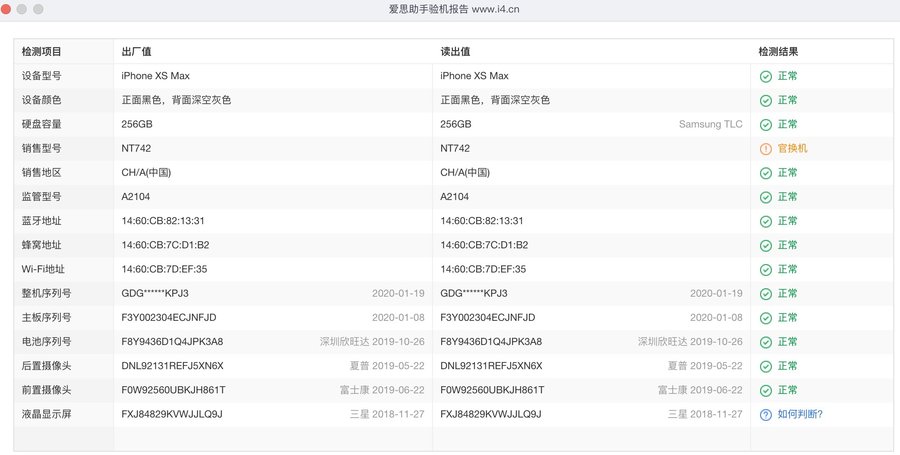Click read mainboard serial F3Y002304ECJNFJD

click(488, 317)
